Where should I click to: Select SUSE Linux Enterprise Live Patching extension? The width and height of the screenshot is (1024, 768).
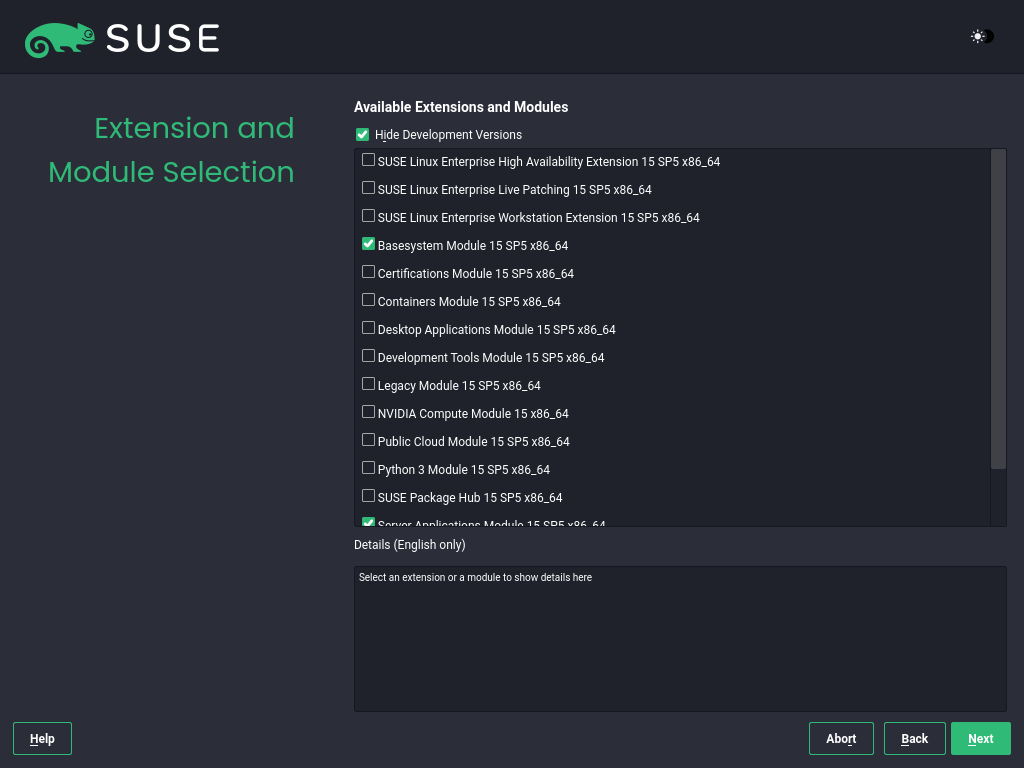pos(368,187)
